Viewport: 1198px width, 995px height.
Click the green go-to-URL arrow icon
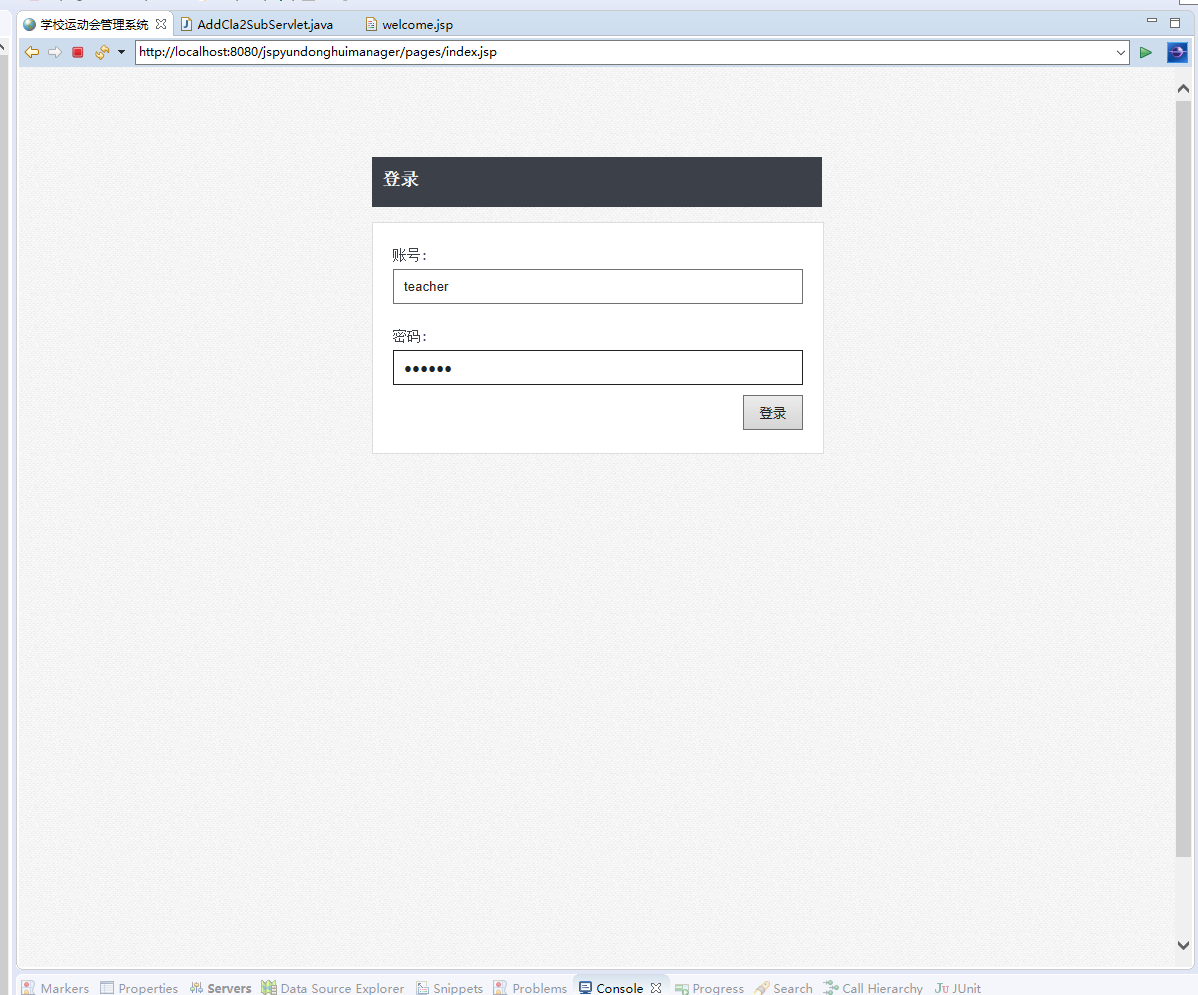pyautogui.click(x=1146, y=52)
